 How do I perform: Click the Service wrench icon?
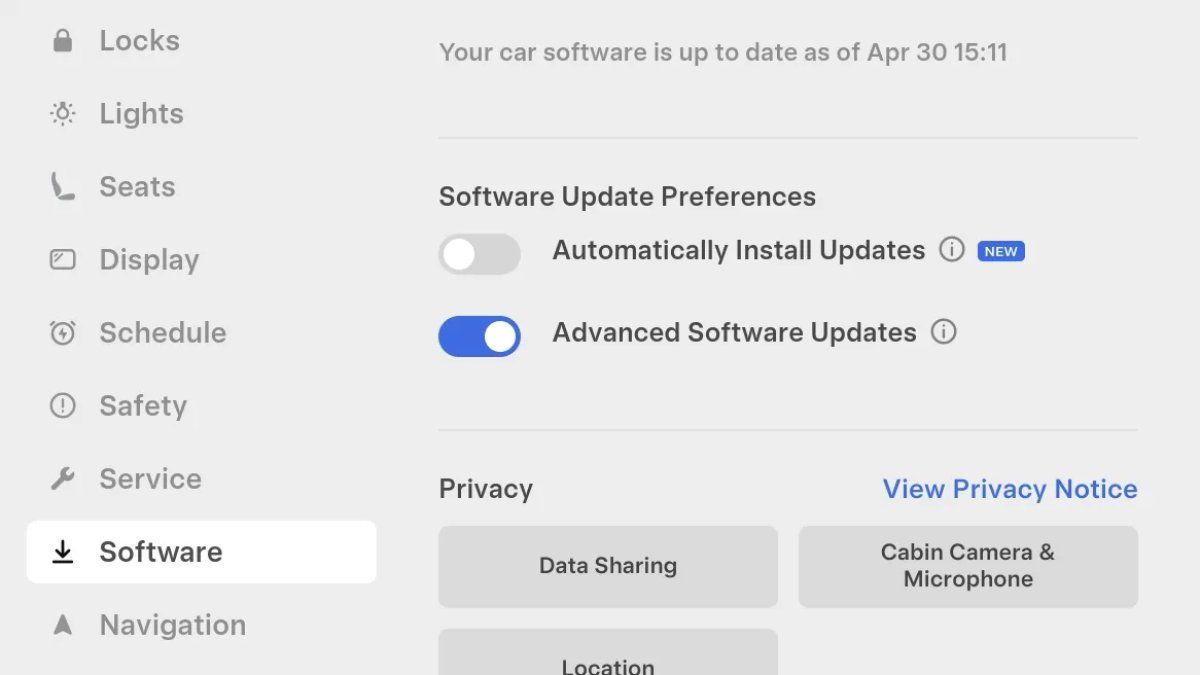click(63, 479)
